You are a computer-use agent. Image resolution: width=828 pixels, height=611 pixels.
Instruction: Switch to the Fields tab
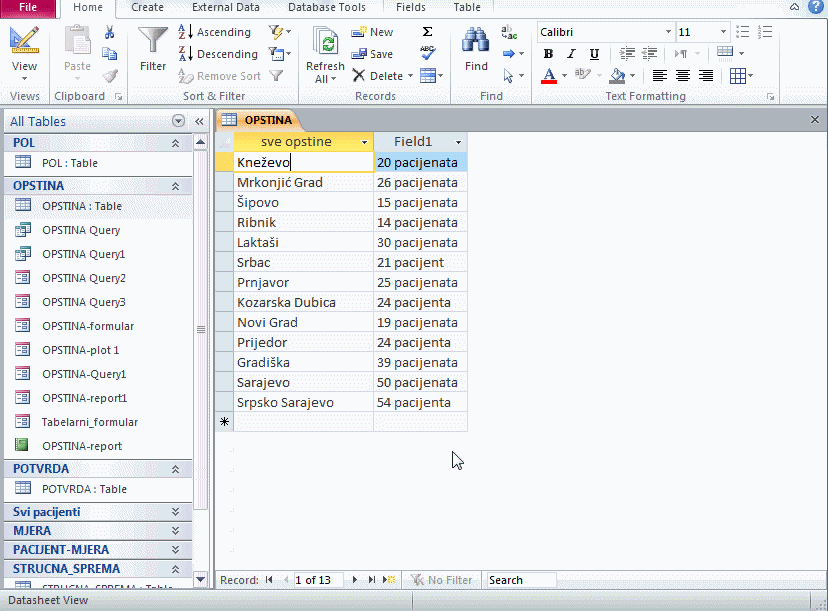coord(411,7)
